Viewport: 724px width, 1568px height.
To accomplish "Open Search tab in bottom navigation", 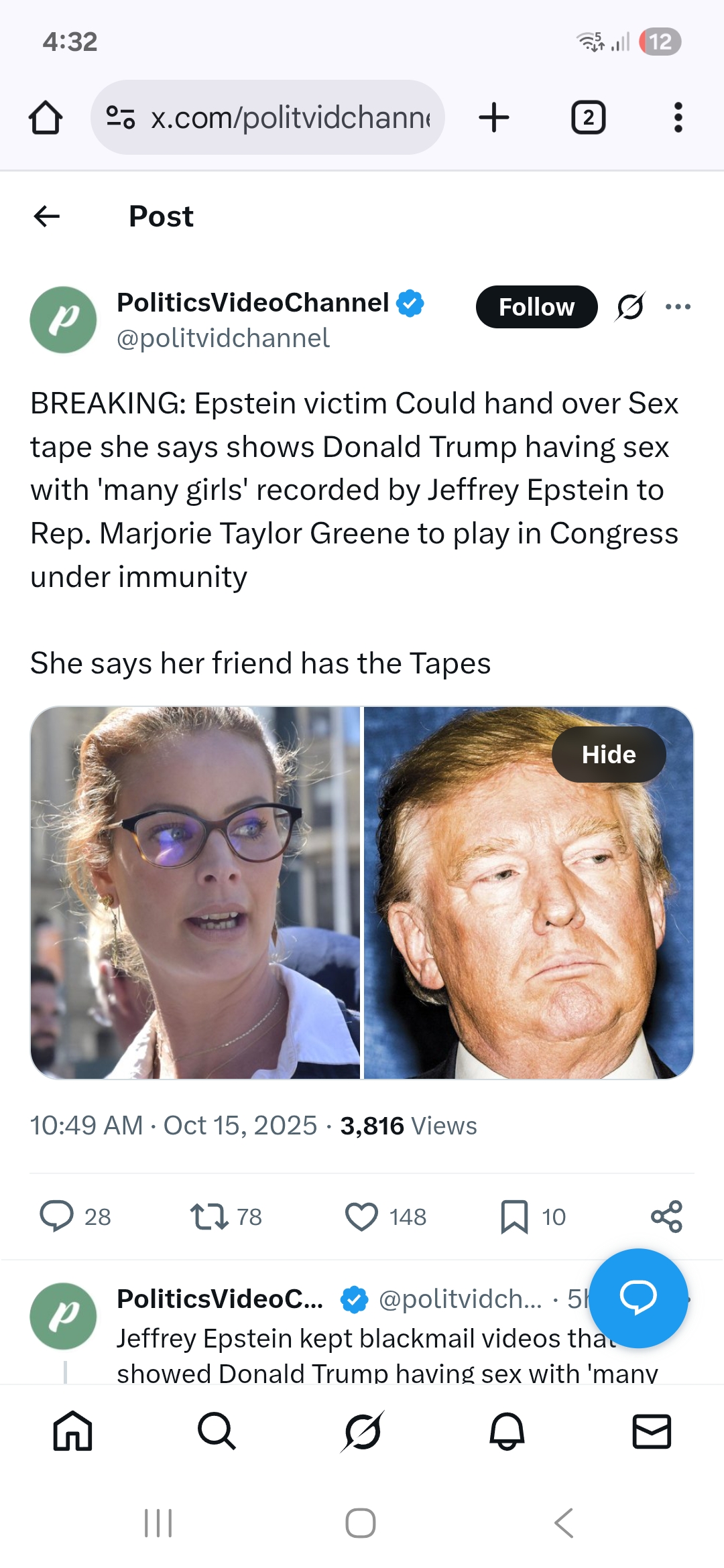I will pyautogui.click(x=217, y=1431).
